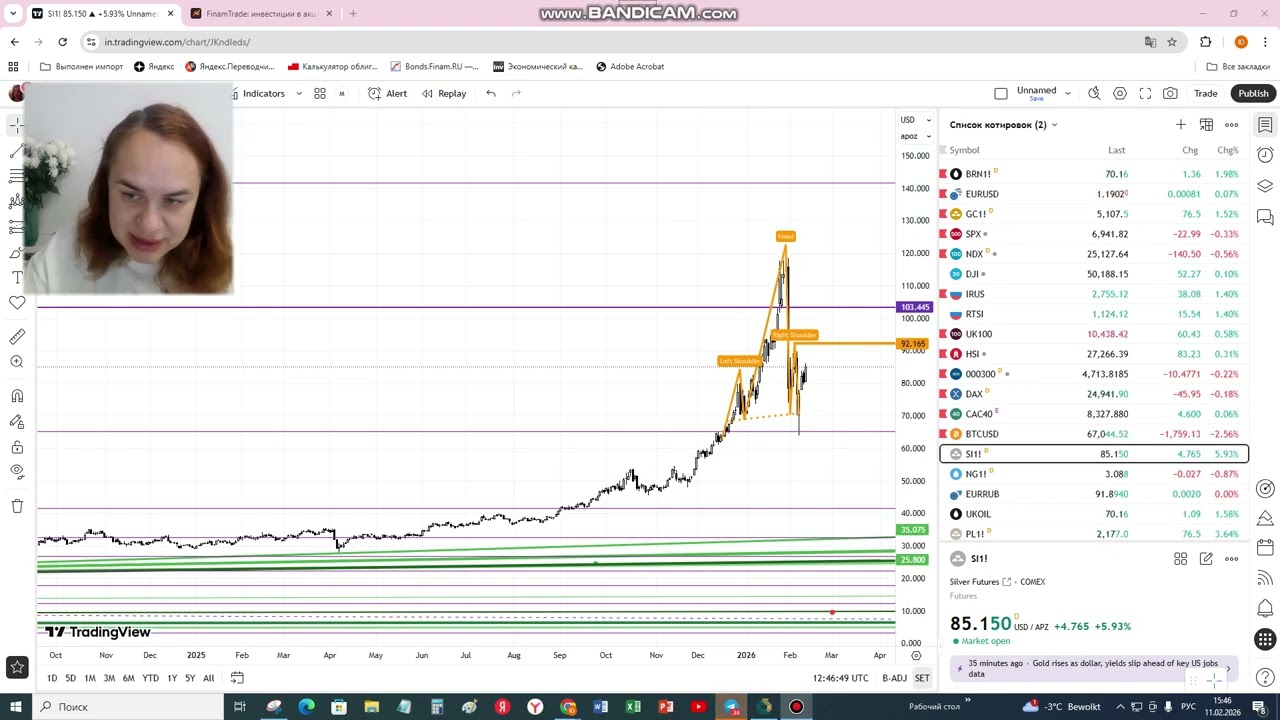Viewport: 1280px width, 720px height.
Task: Activate the zoom-in tool
Action: [x=17, y=362]
